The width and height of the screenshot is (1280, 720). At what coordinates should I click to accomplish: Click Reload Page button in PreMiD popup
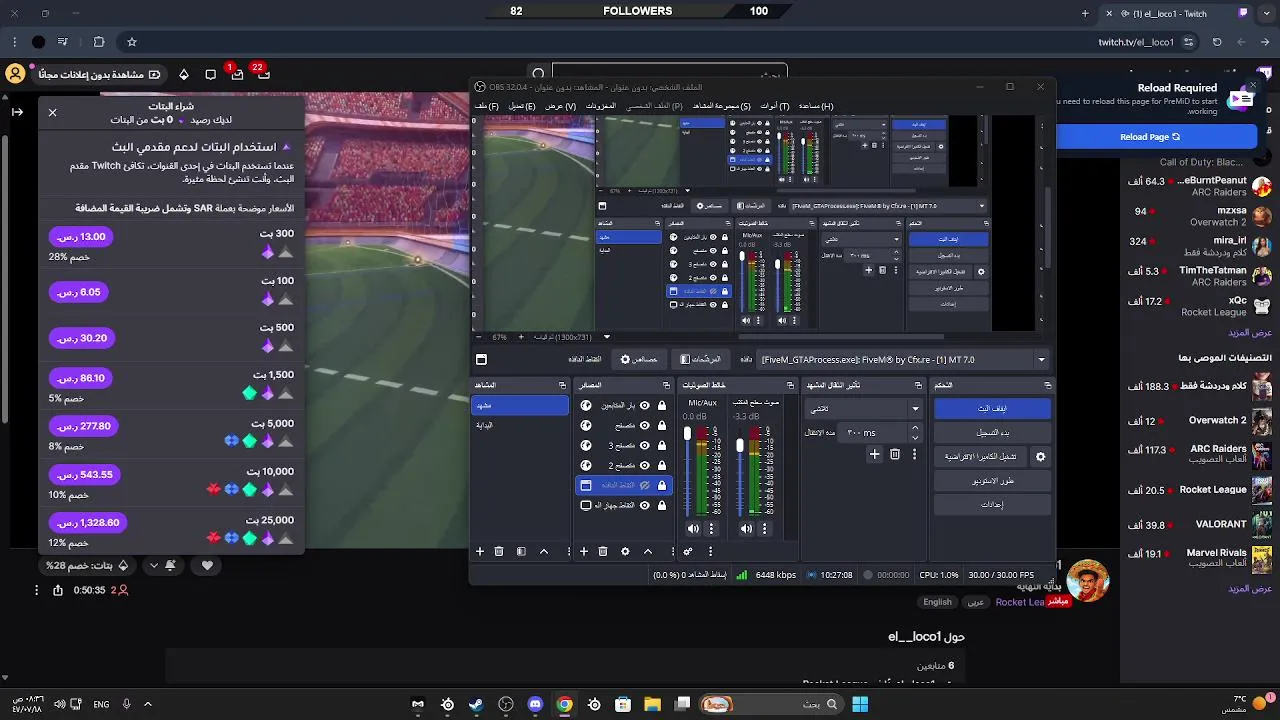[x=1150, y=137]
